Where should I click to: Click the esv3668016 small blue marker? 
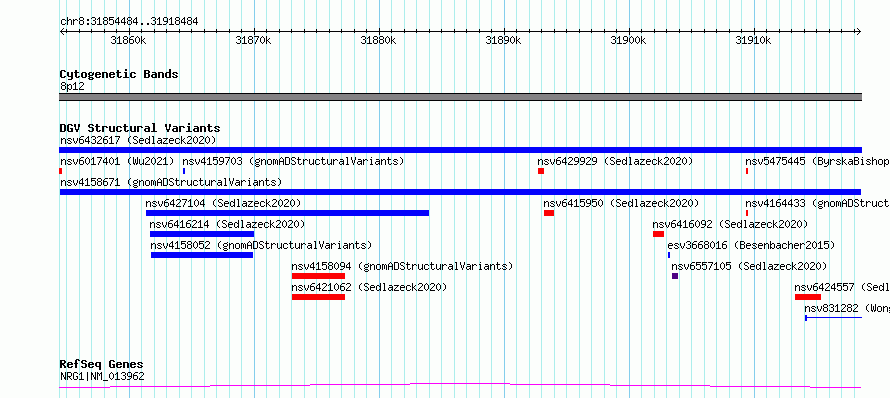[669, 255]
